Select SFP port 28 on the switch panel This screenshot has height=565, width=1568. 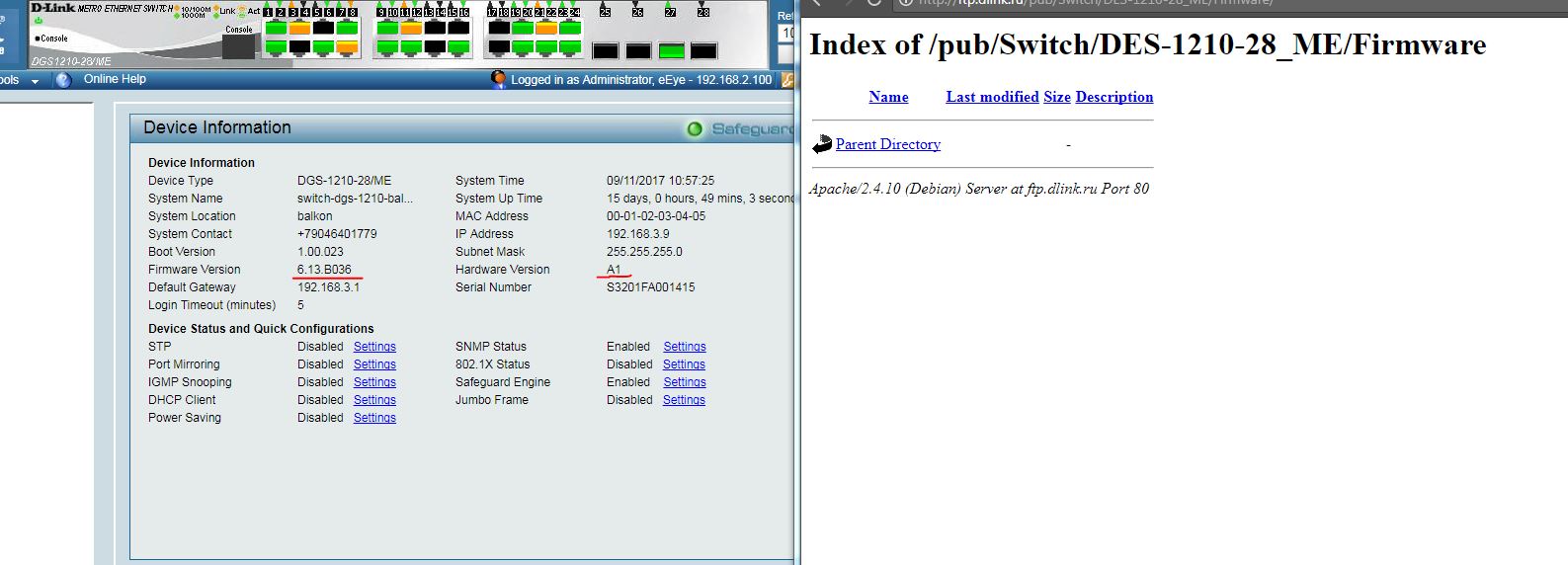point(703,51)
